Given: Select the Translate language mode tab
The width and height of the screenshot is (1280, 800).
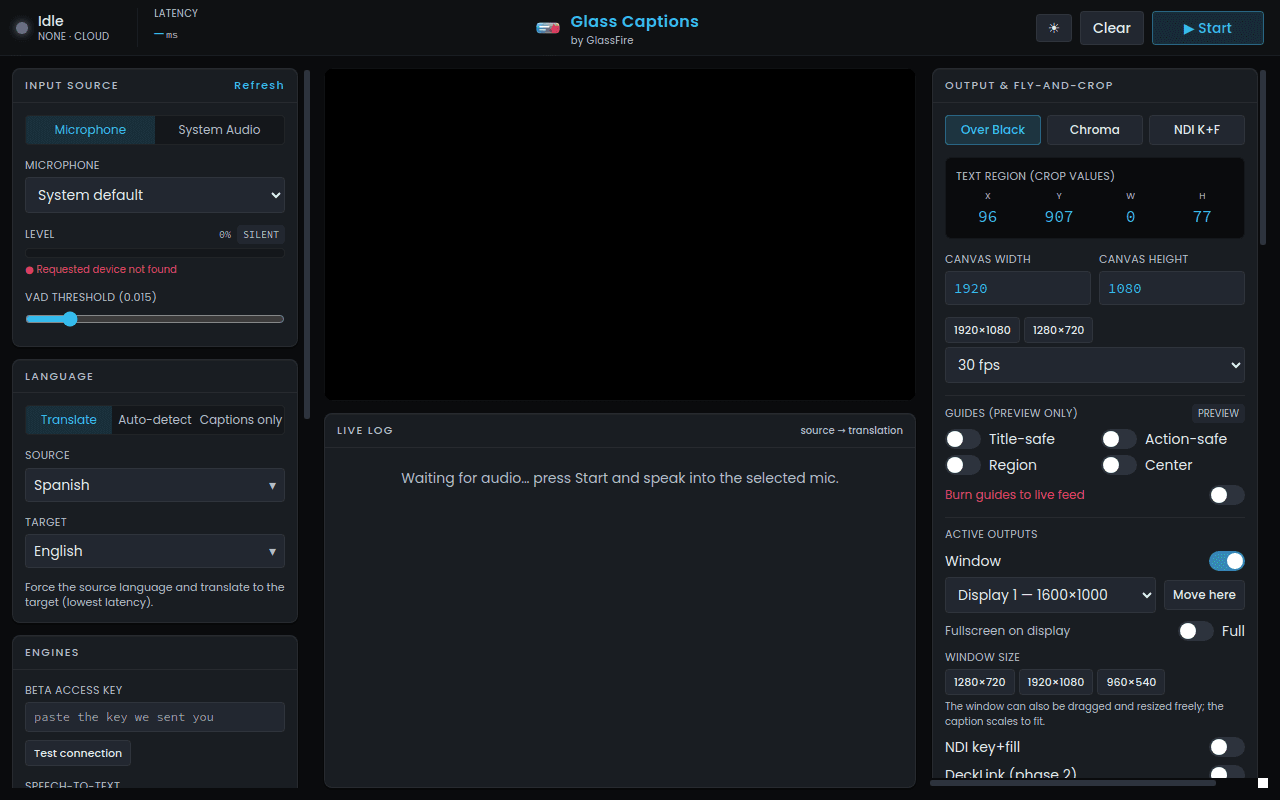Looking at the screenshot, I should click(69, 420).
